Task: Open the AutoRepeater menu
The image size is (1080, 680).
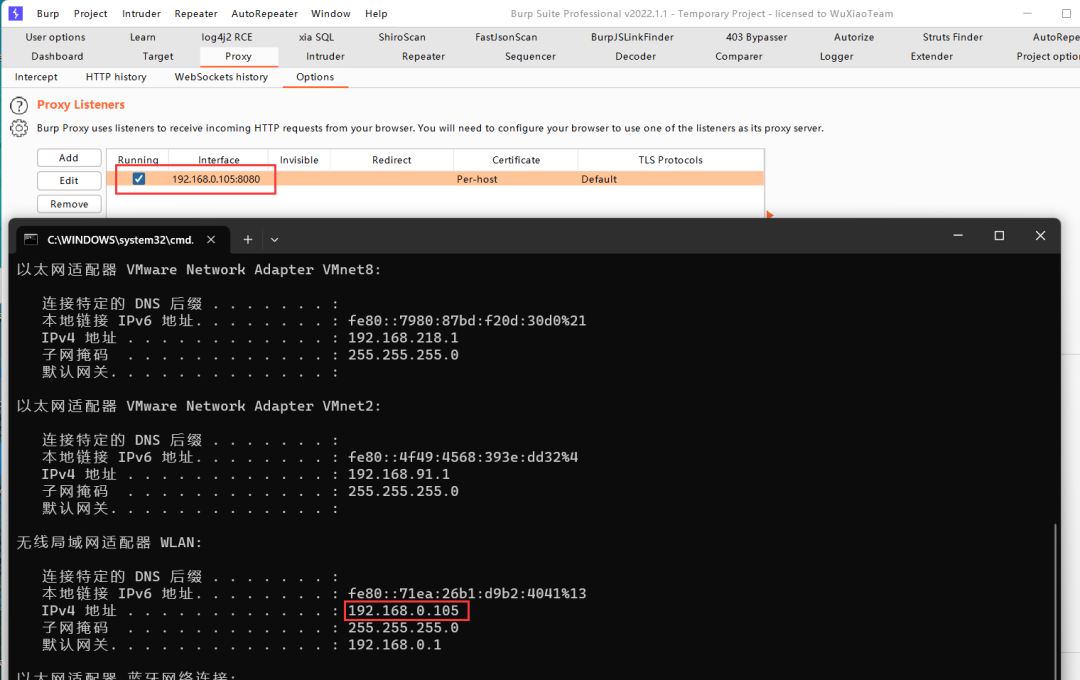Action: coord(264,13)
